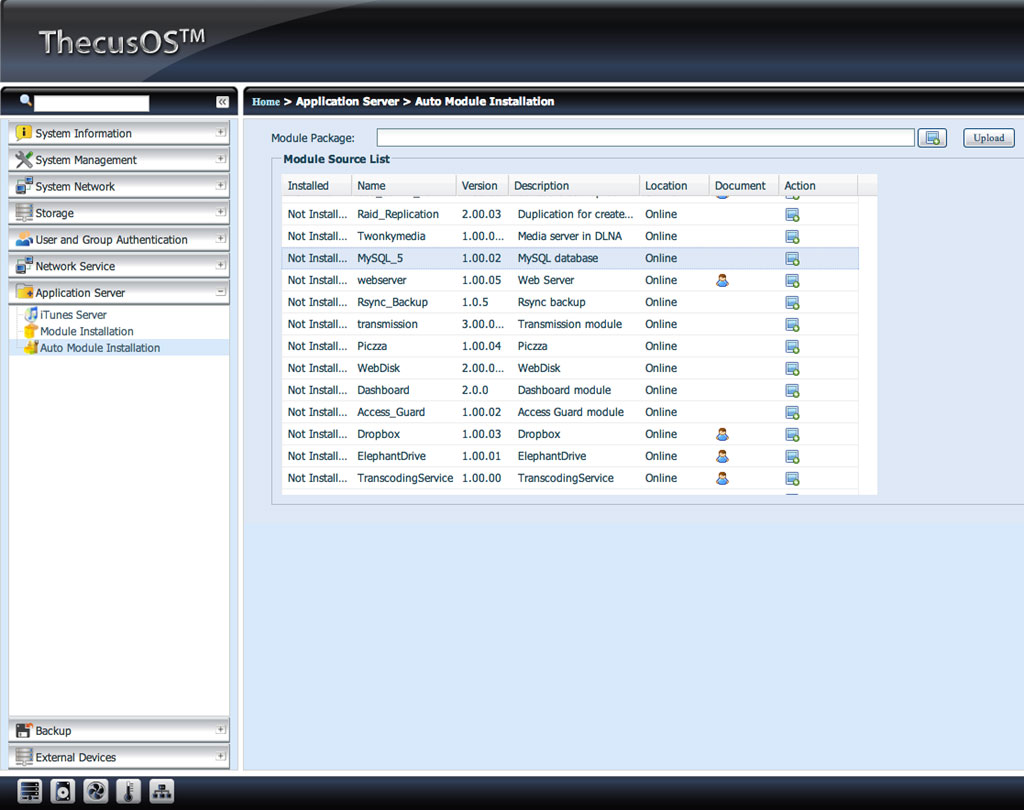Screen dimensions: 1024x810
Task: Click install action icon for MySQL_5
Action: pos(792,259)
